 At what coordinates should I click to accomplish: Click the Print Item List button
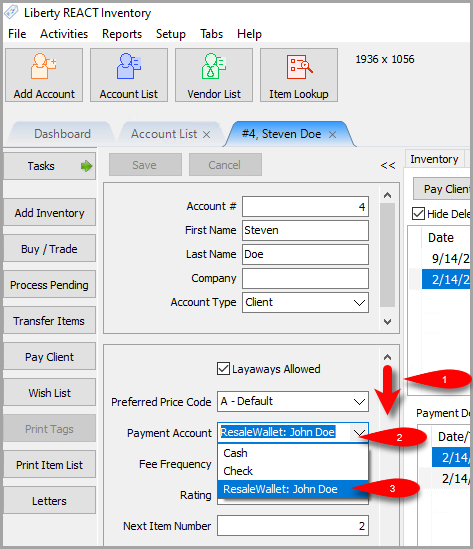49,465
